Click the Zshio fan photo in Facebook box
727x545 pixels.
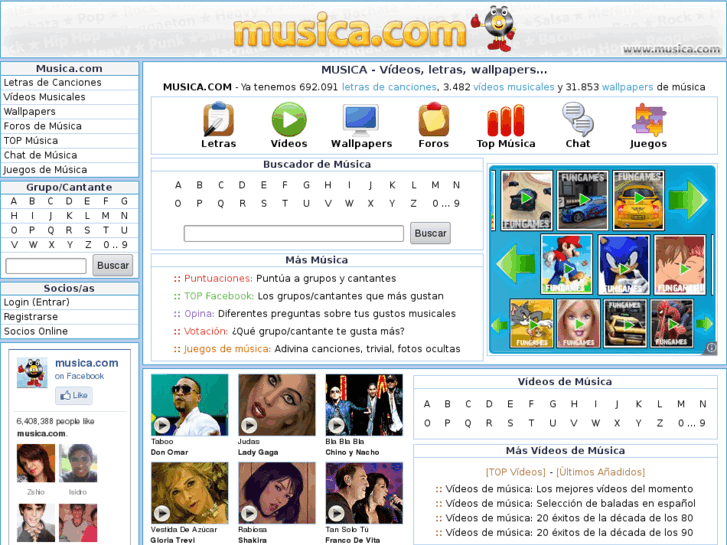point(36,463)
